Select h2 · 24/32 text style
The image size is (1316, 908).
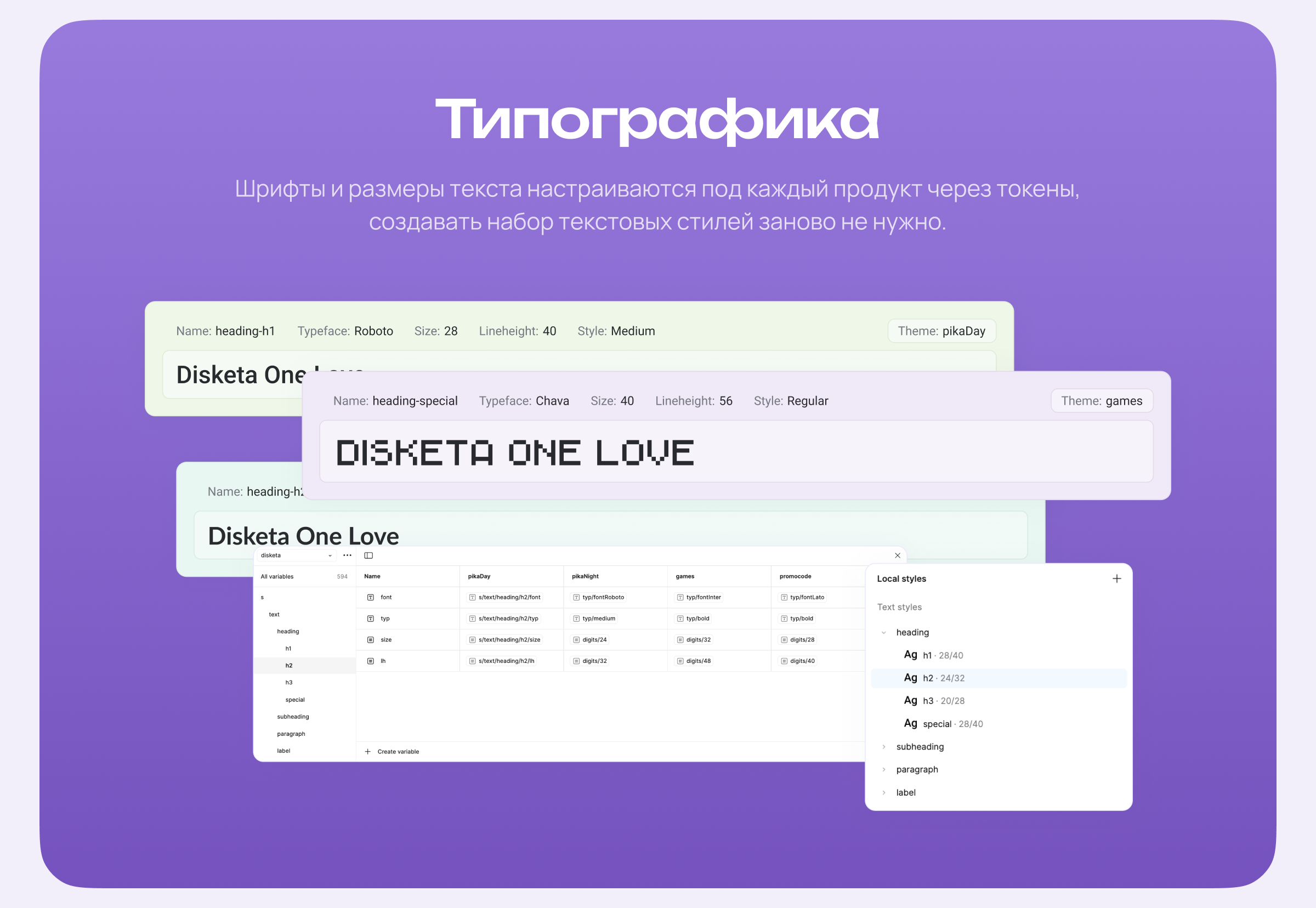click(999, 678)
